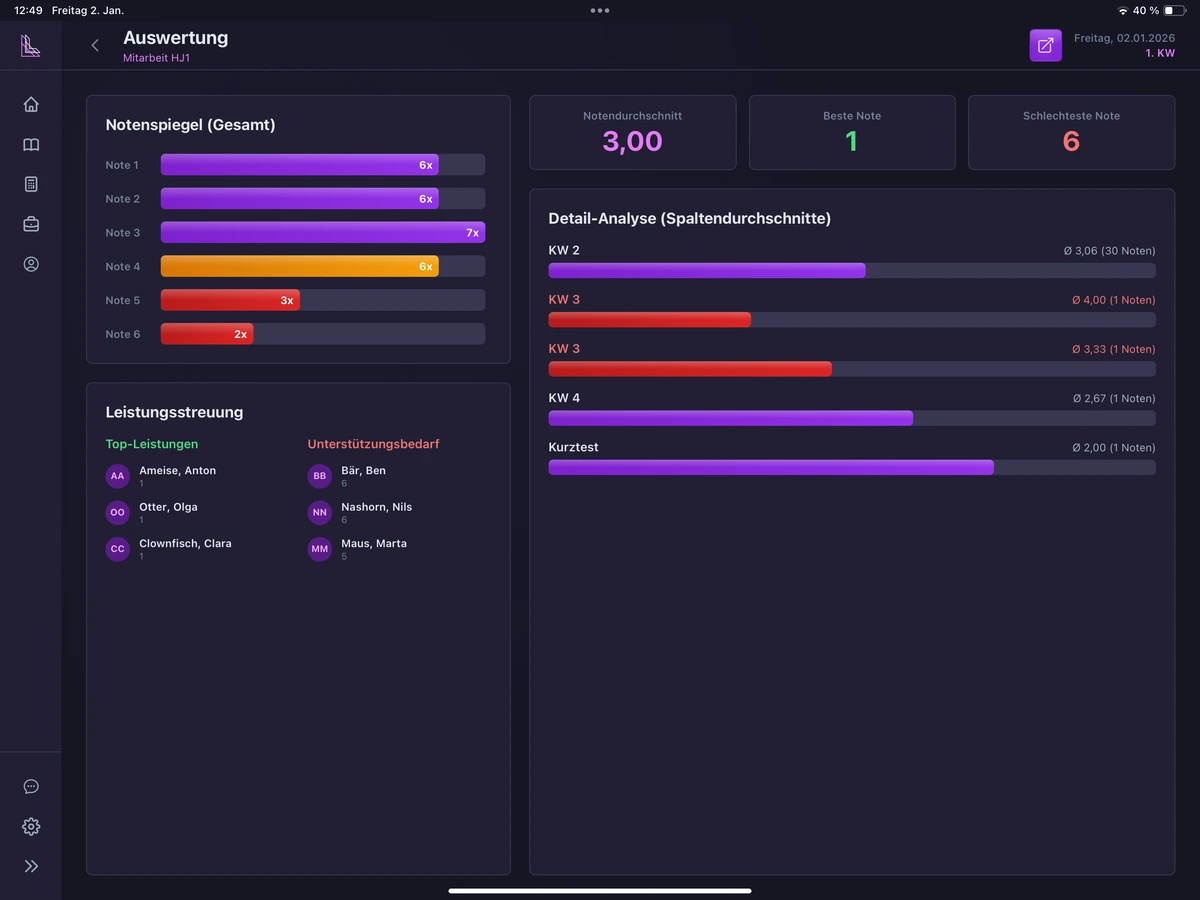This screenshot has width=1200, height=900.
Task: Click the app logo at top left
Action: (x=30, y=45)
